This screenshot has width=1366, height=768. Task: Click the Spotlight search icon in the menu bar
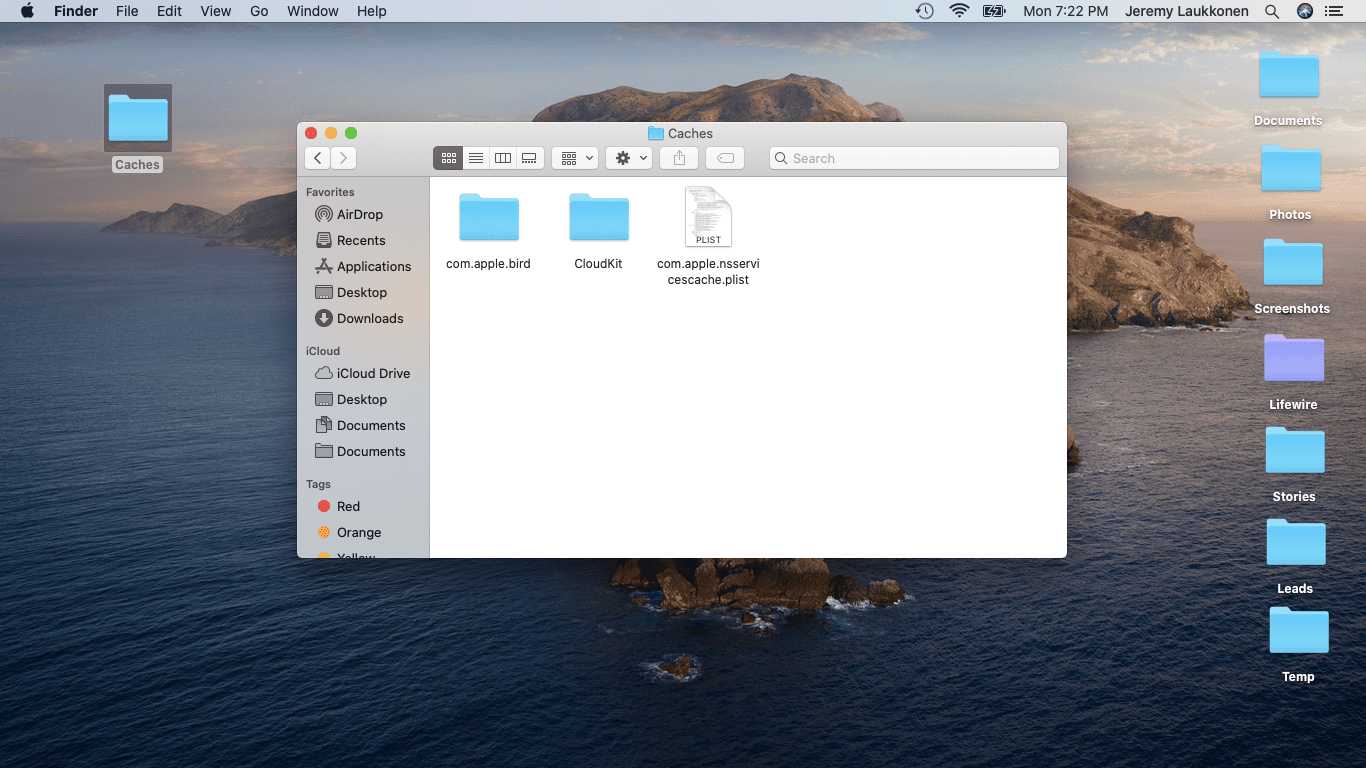pyautogui.click(x=1272, y=11)
